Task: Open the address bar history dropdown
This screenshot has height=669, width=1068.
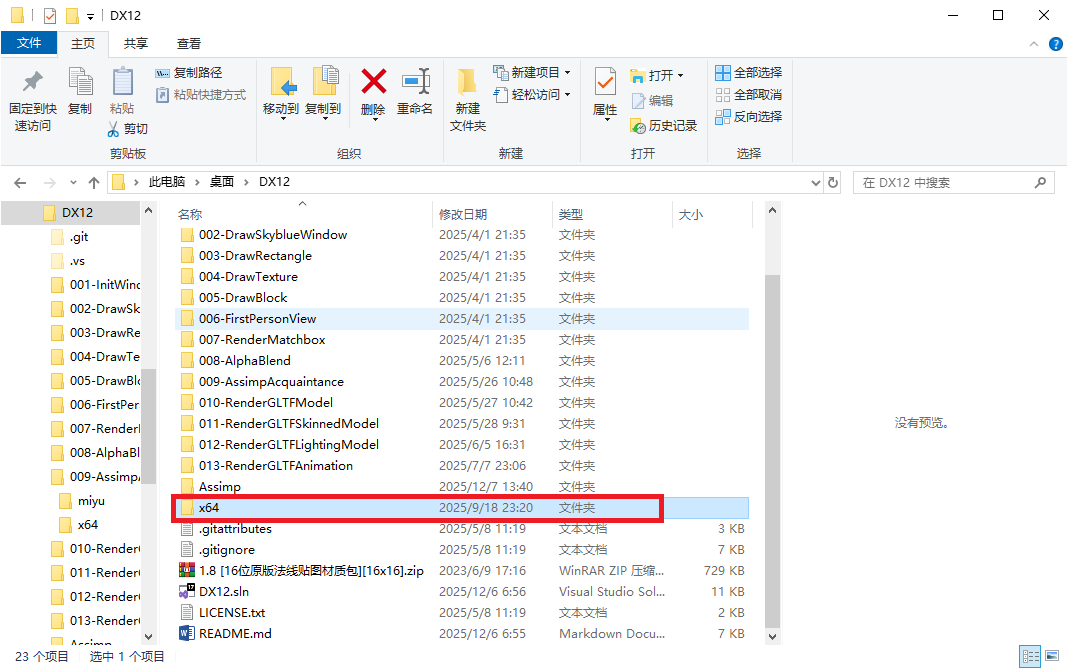Action: 816,183
